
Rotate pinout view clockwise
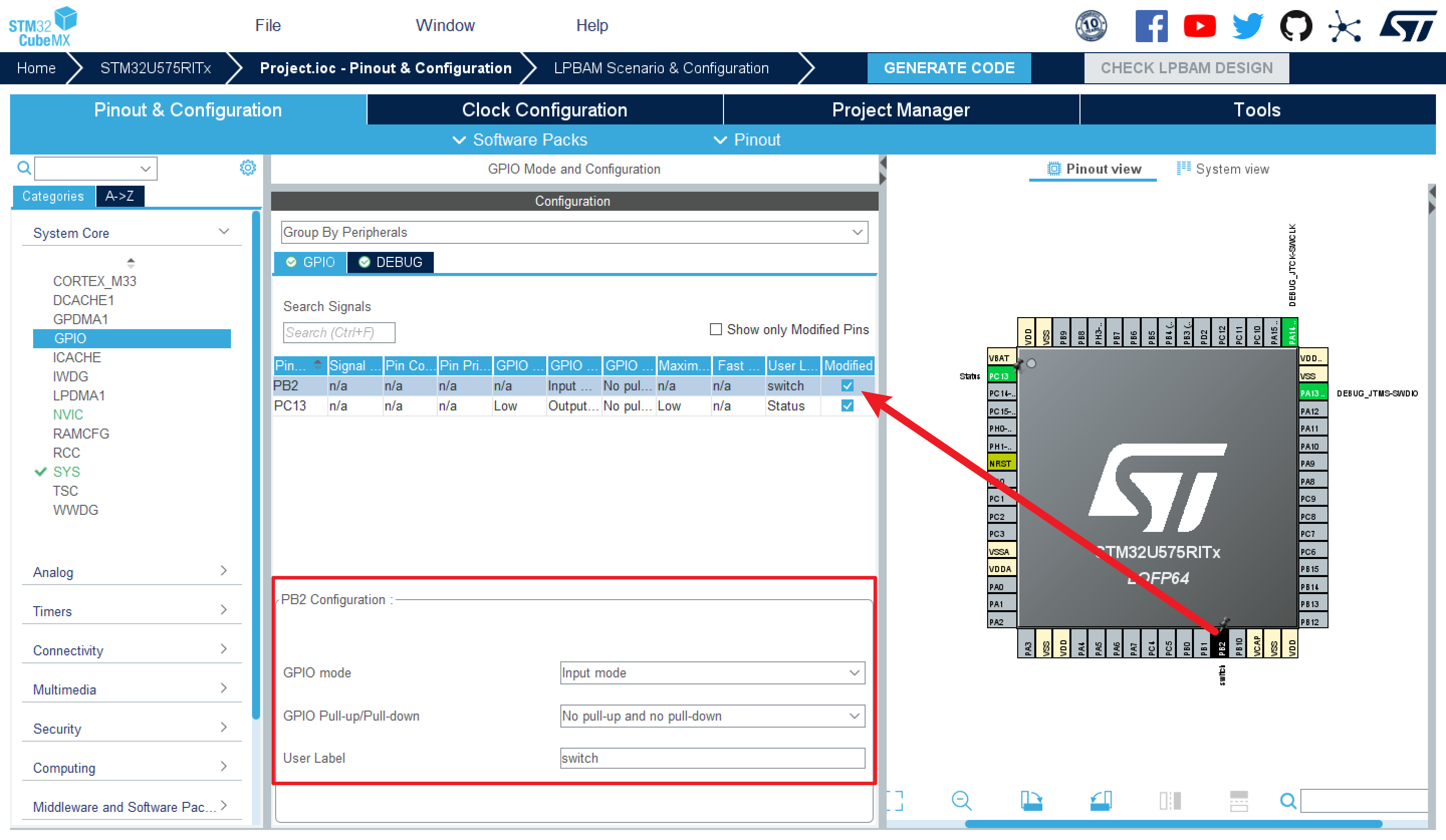[1031, 800]
